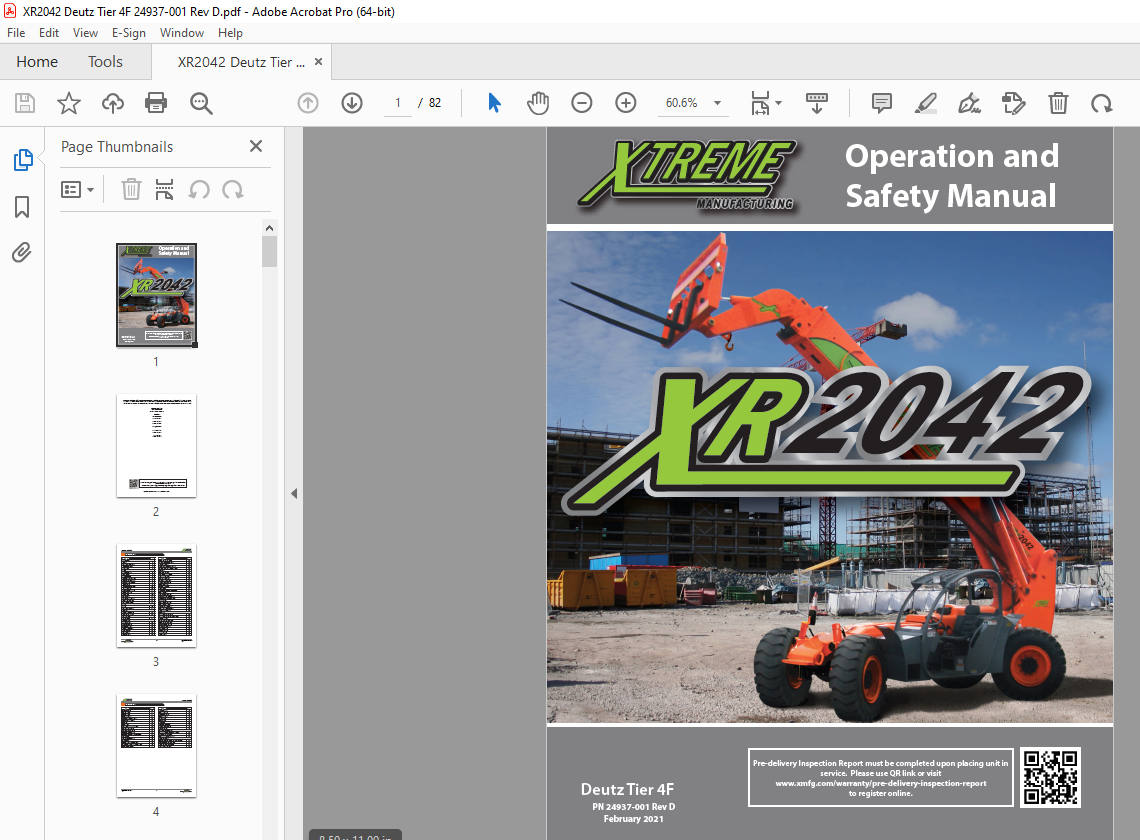Select the XR2042 Deutz Tier document tab
This screenshot has height=840, width=1140.
pos(241,62)
